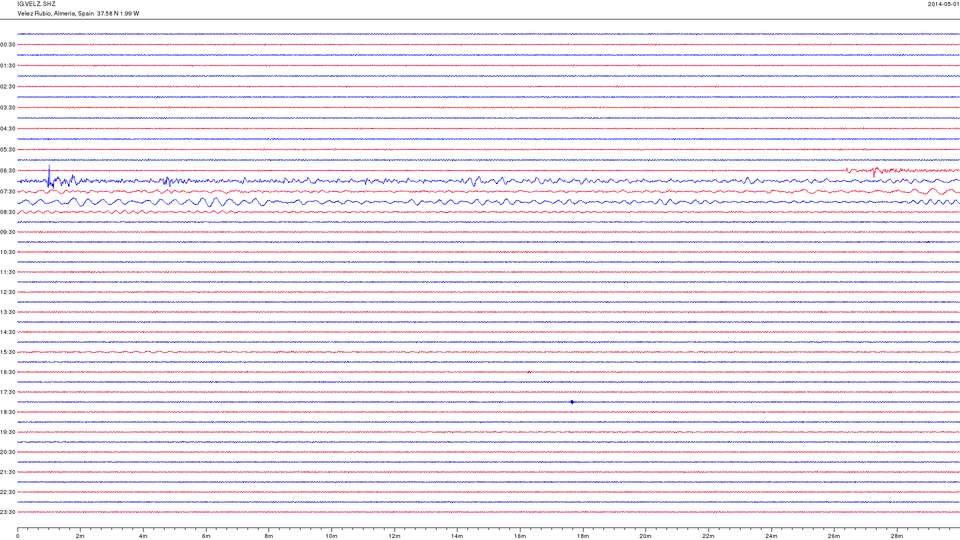Viewport: 960px width, 540px height.
Task: Click the 6m tick label on the axis
Action: tap(206, 536)
